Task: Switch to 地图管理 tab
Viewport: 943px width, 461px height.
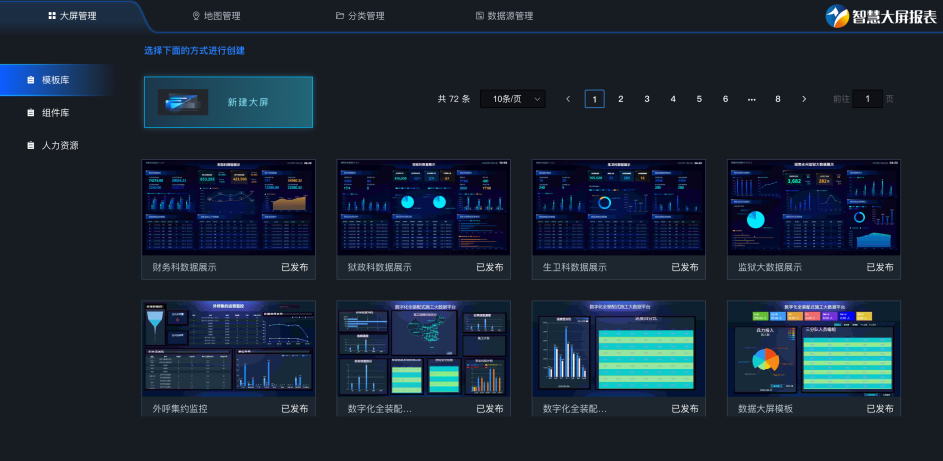Action: pos(216,16)
